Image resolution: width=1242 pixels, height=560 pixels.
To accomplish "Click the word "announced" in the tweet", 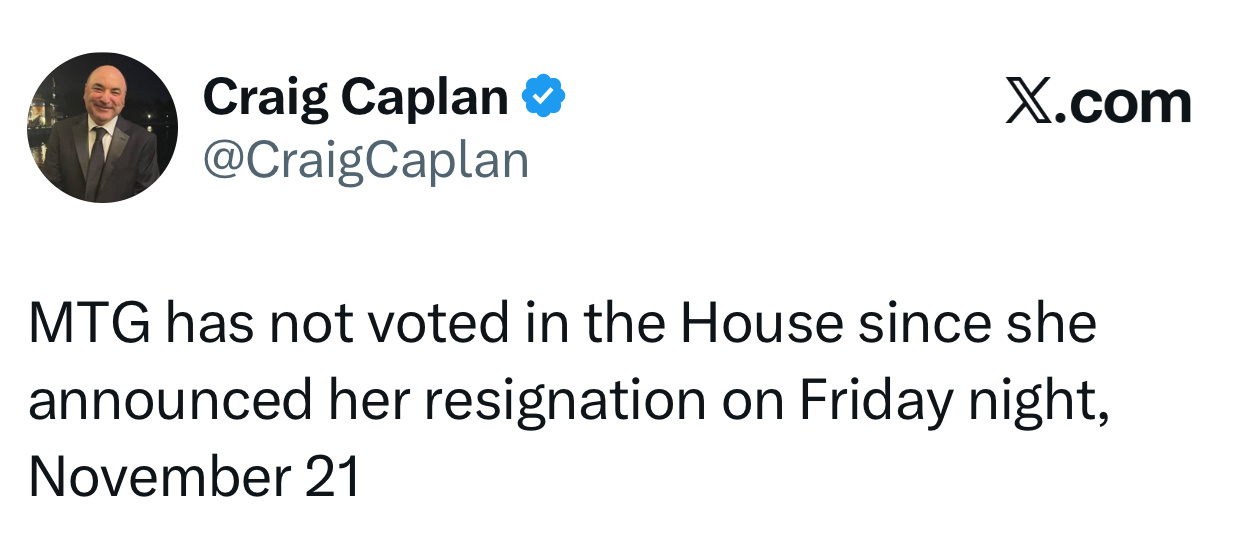I will pos(170,400).
